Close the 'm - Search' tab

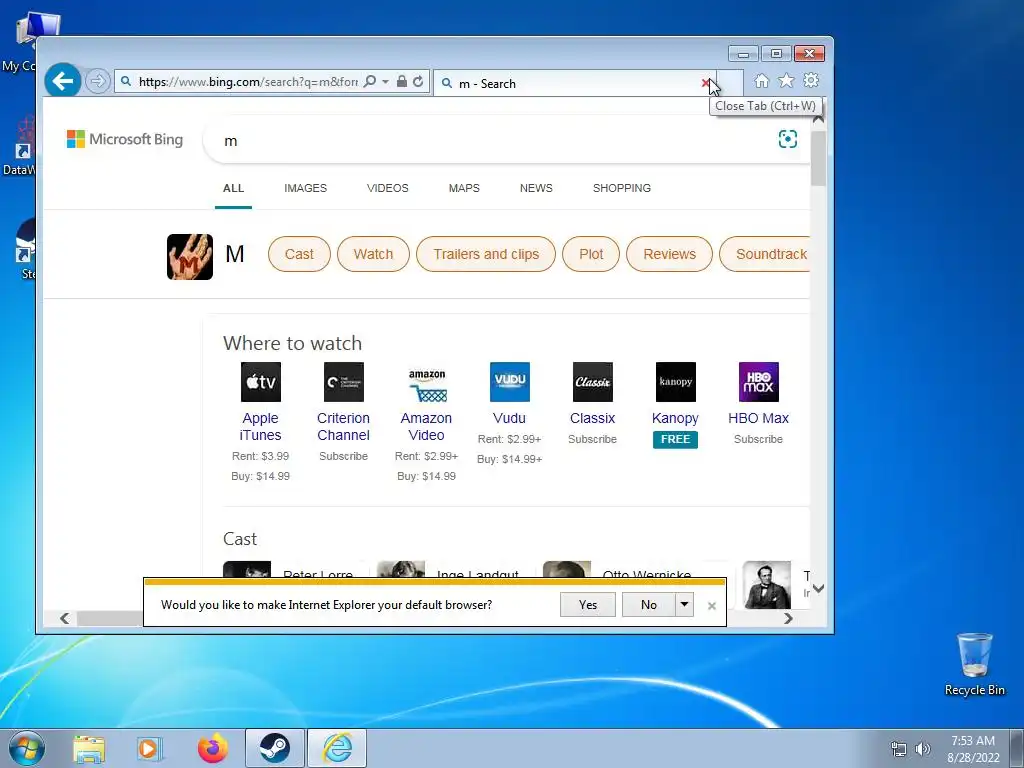705,83
